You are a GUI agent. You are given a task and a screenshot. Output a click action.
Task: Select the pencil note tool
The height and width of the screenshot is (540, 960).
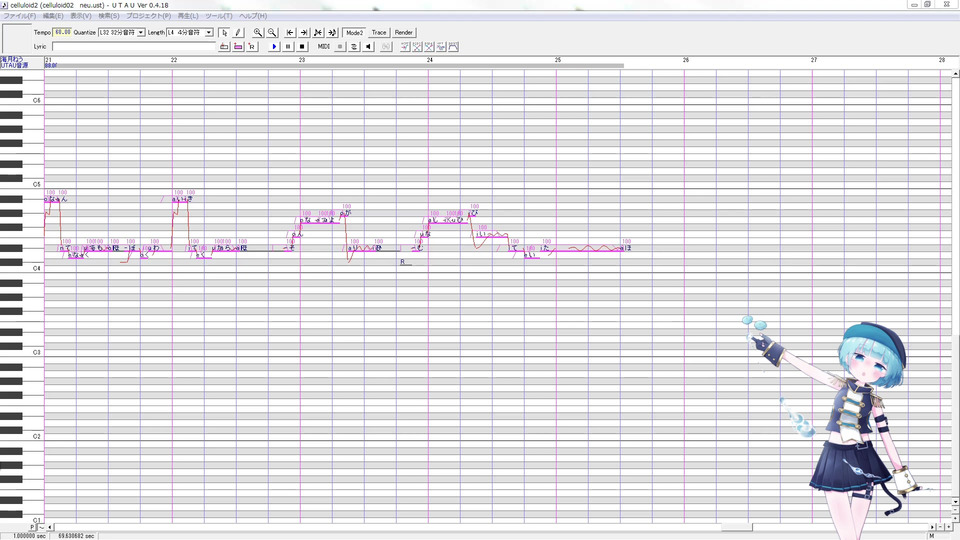[238, 32]
